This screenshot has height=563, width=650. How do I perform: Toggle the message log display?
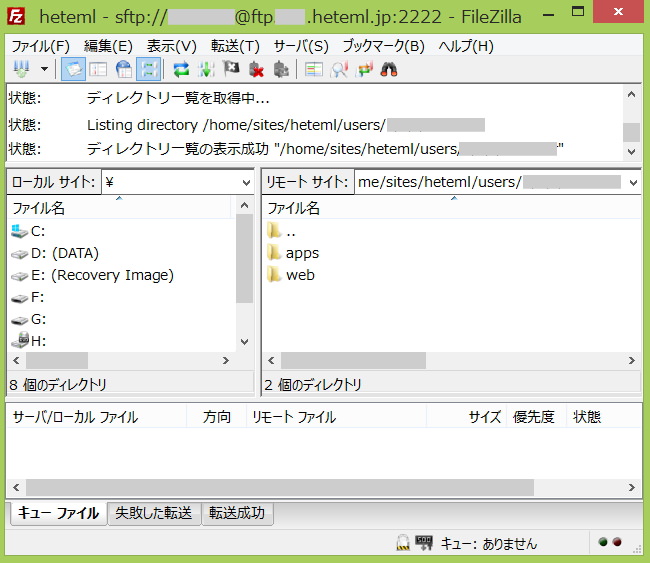pyautogui.click(x=73, y=69)
